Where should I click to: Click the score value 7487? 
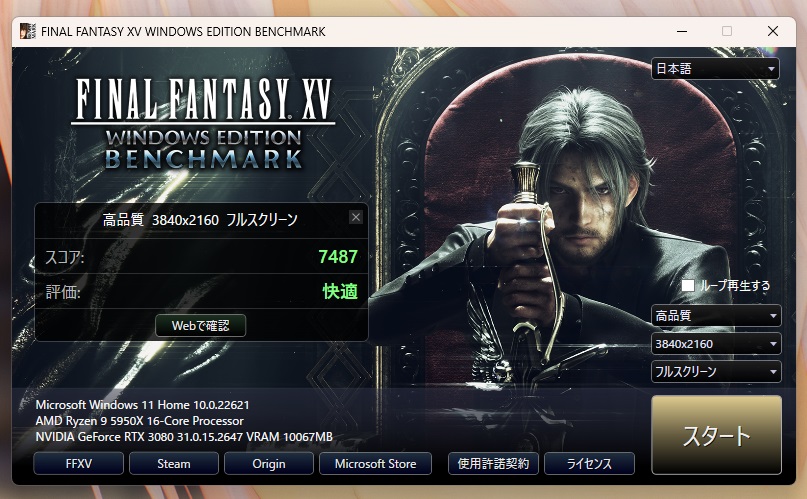338,256
